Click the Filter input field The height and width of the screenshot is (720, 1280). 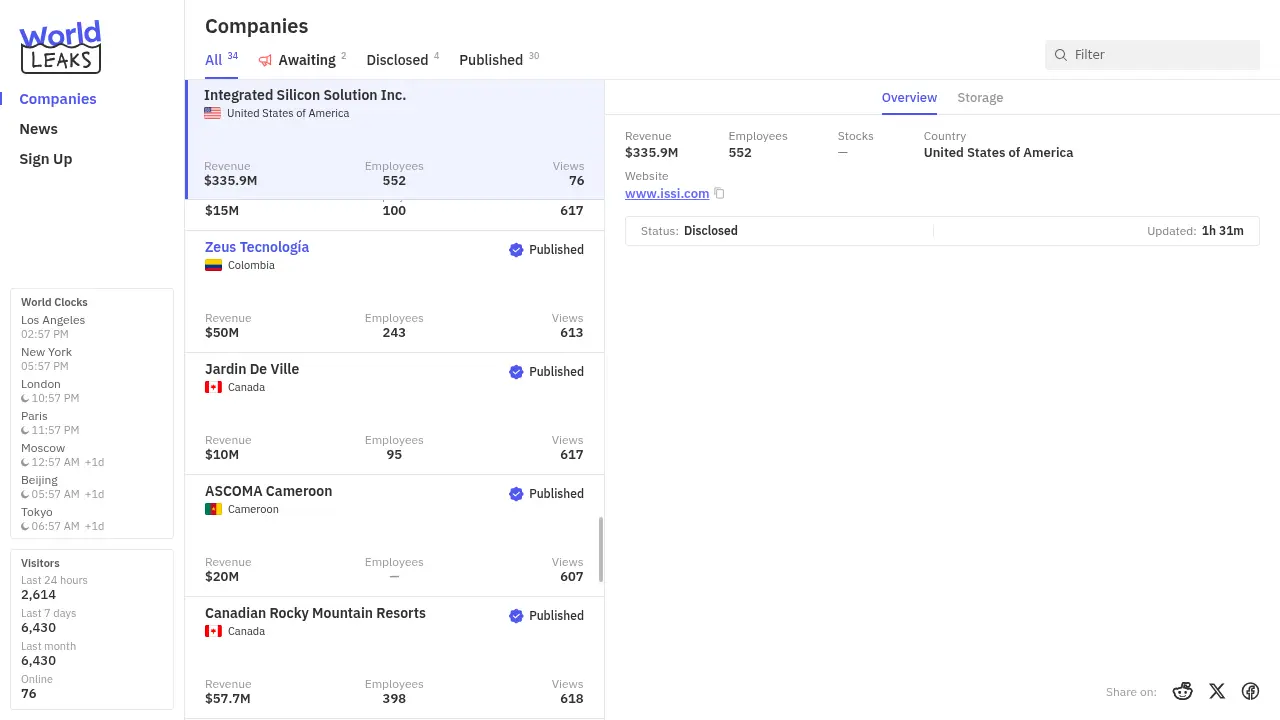coord(1160,55)
